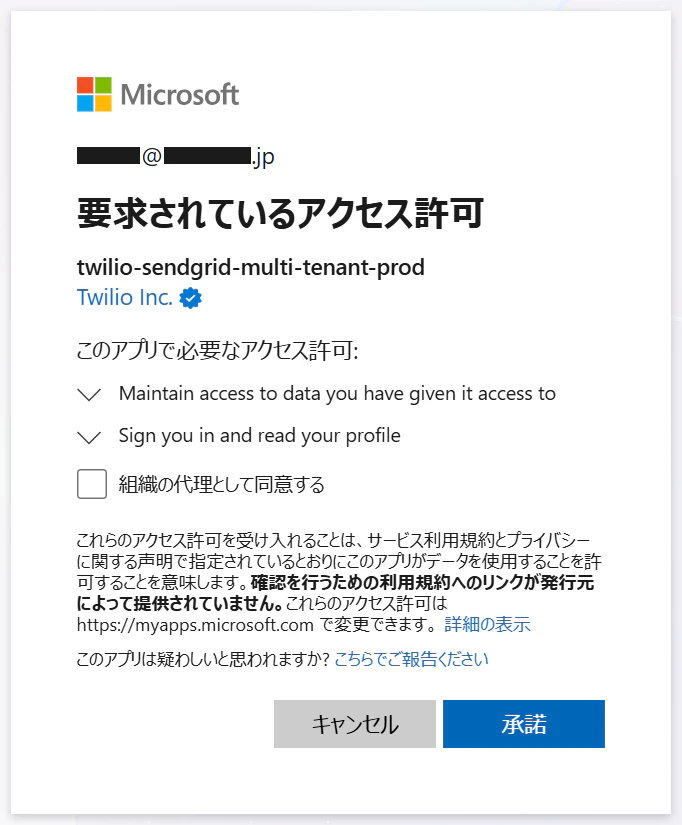Toggle the organizational consent checkbox off

click(92, 483)
